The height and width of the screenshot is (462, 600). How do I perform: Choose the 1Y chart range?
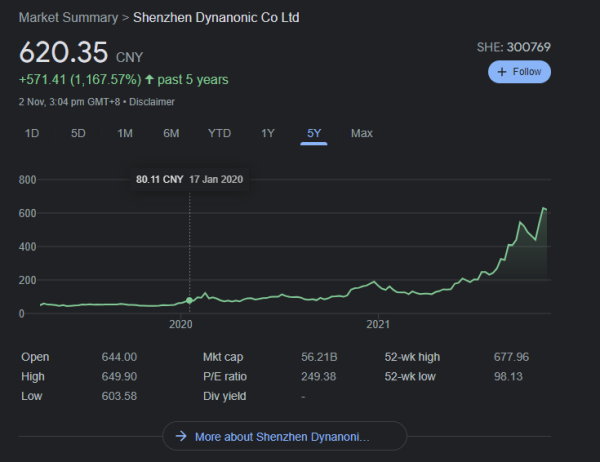(268, 133)
